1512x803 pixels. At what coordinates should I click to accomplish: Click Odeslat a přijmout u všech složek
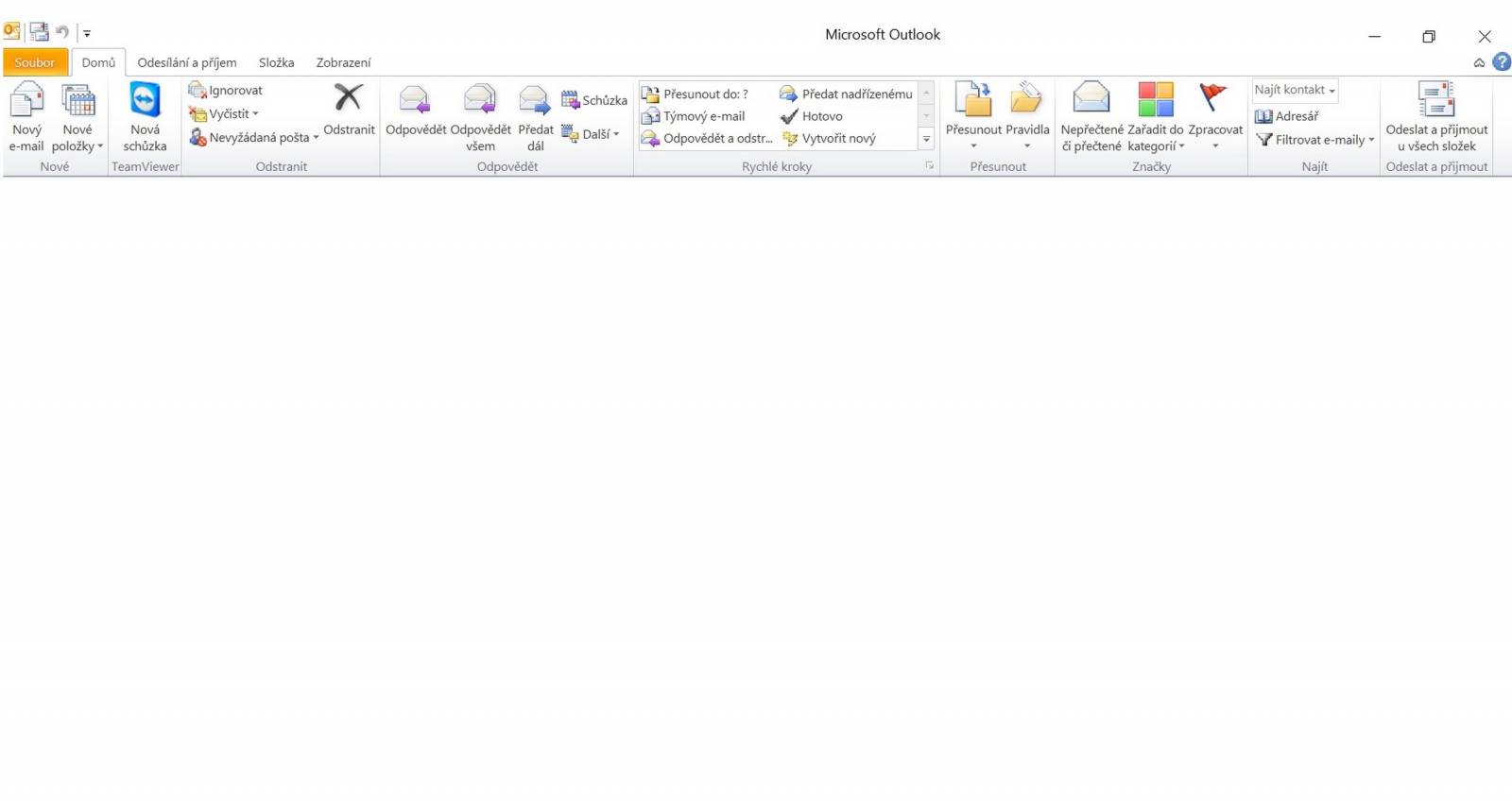pyautogui.click(x=1436, y=117)
